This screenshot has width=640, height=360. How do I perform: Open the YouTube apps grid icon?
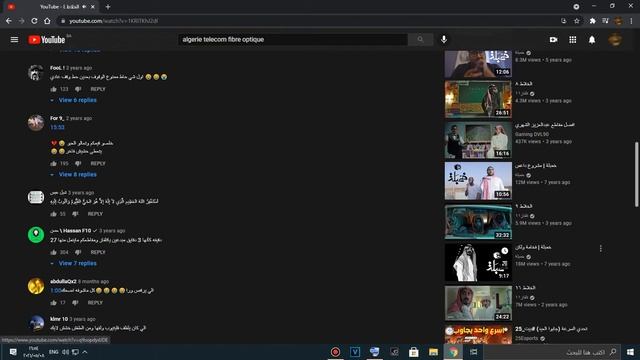[x=573, y=40]
